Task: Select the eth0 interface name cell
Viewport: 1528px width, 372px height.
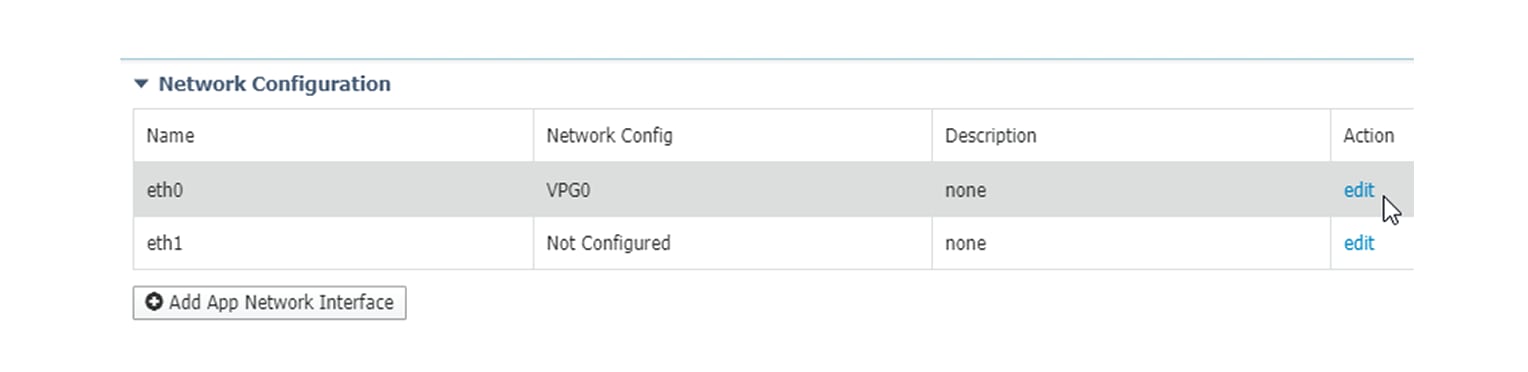Action: (x=334, y=190)
